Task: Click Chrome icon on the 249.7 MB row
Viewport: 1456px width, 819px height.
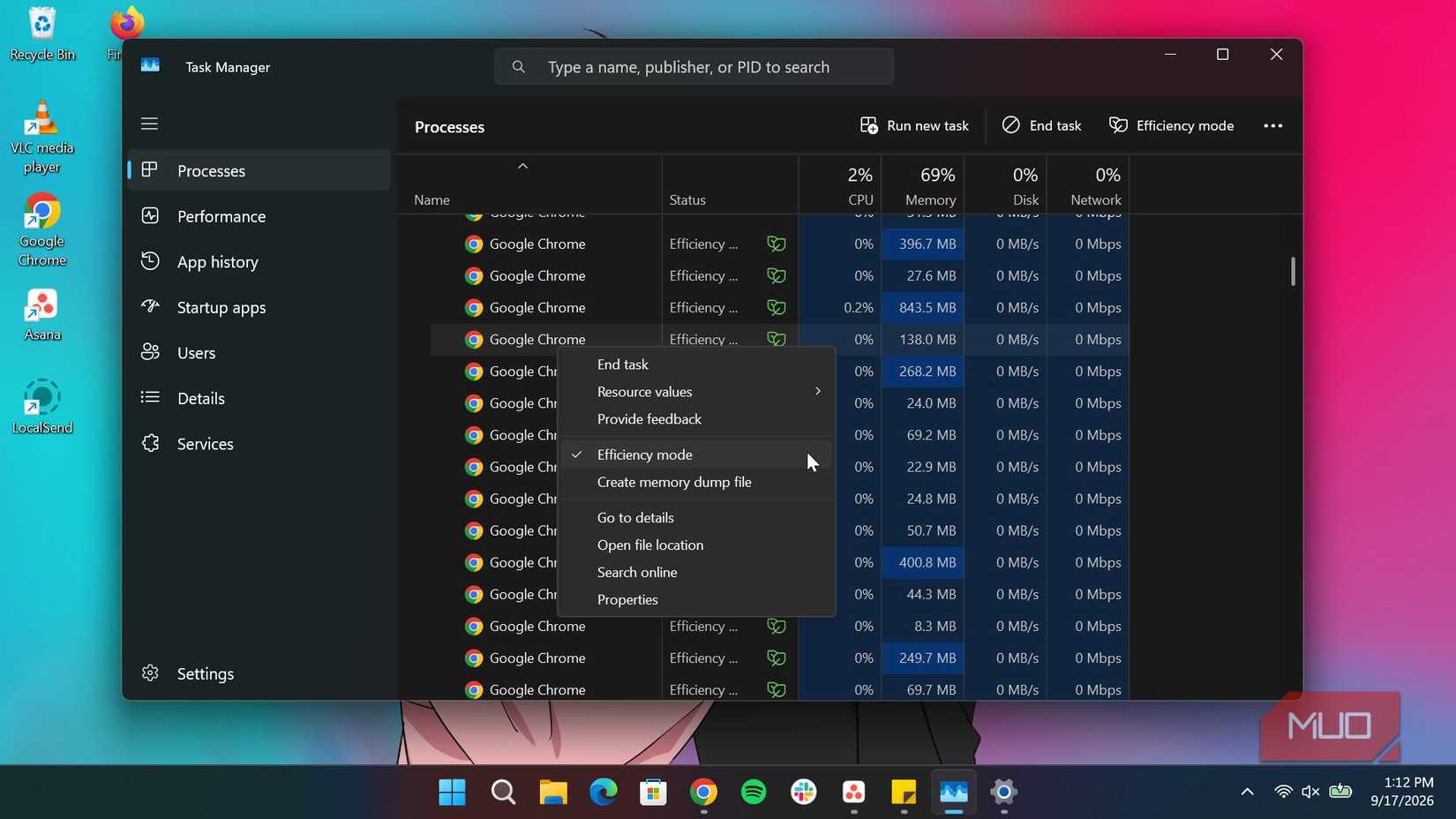Action: coord(474,657)
